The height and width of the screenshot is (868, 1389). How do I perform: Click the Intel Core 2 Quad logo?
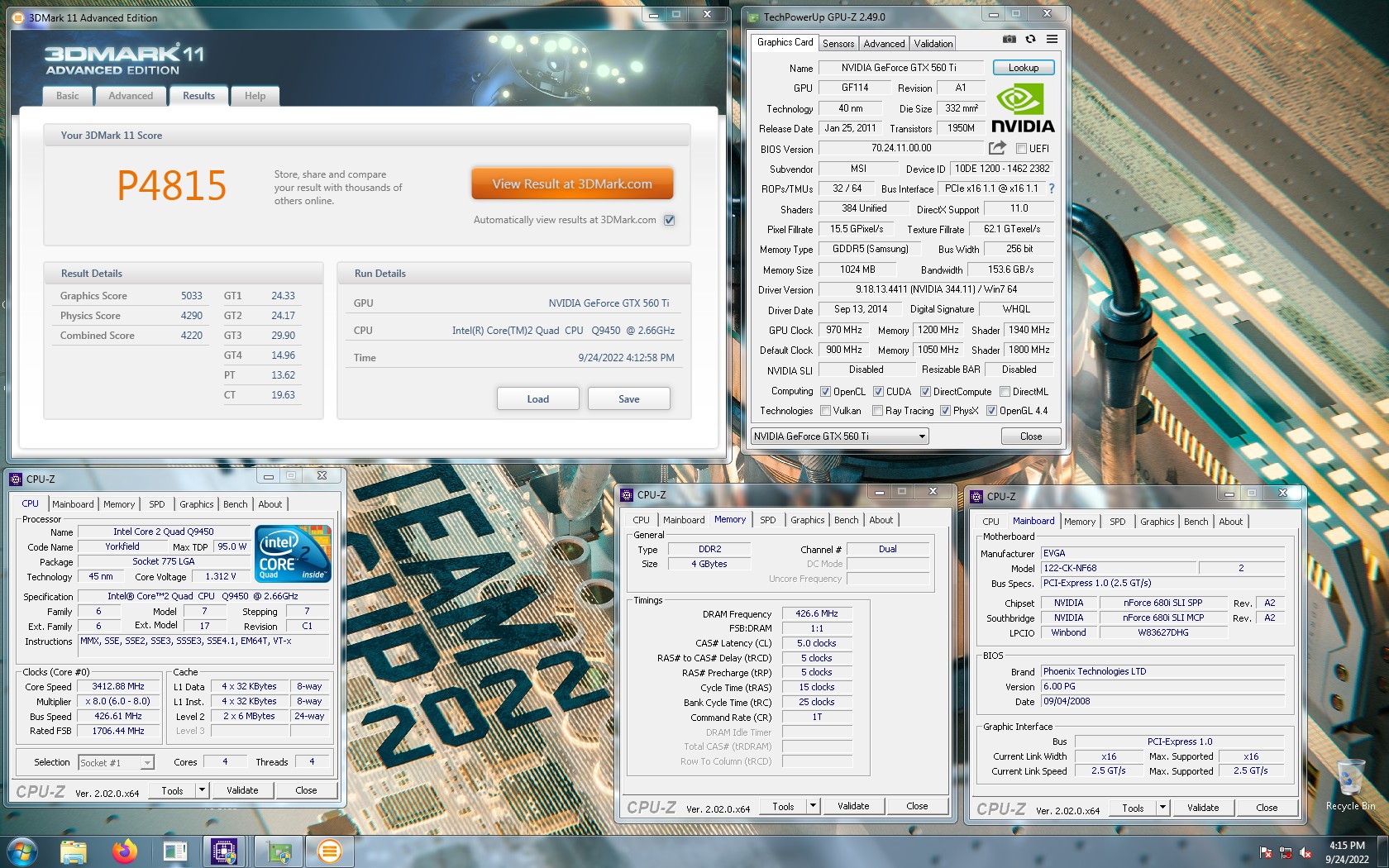pos(293,553)
